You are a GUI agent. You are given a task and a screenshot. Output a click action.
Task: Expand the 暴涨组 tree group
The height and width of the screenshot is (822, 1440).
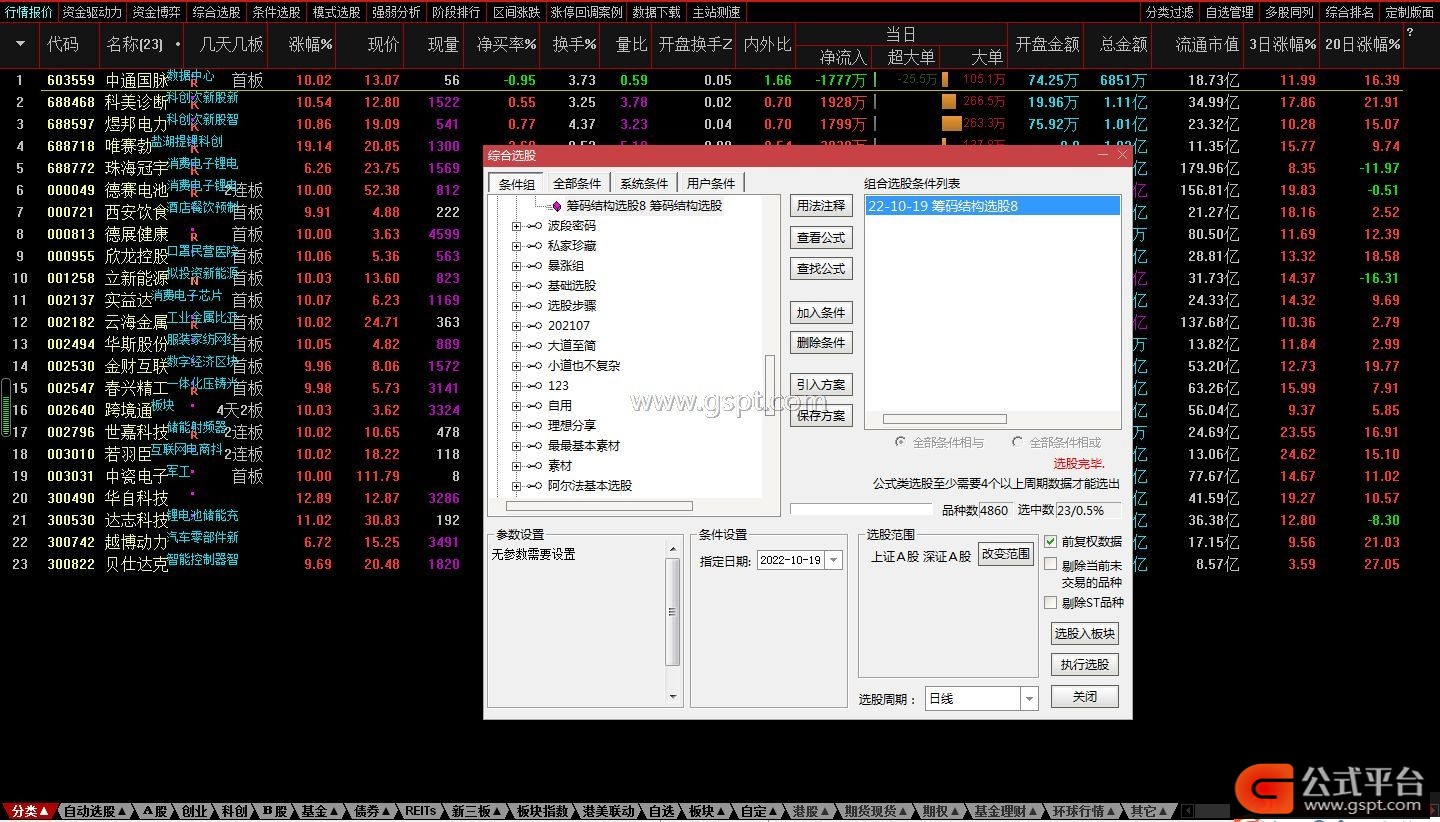517,266
